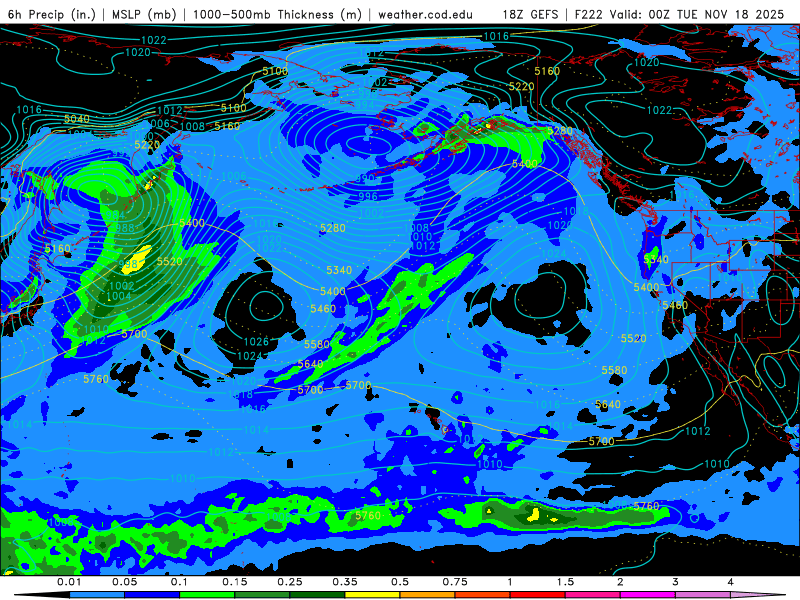Click the '998' label on the yellow precip area
Viewport: 800px width, 600px height.
129,264
